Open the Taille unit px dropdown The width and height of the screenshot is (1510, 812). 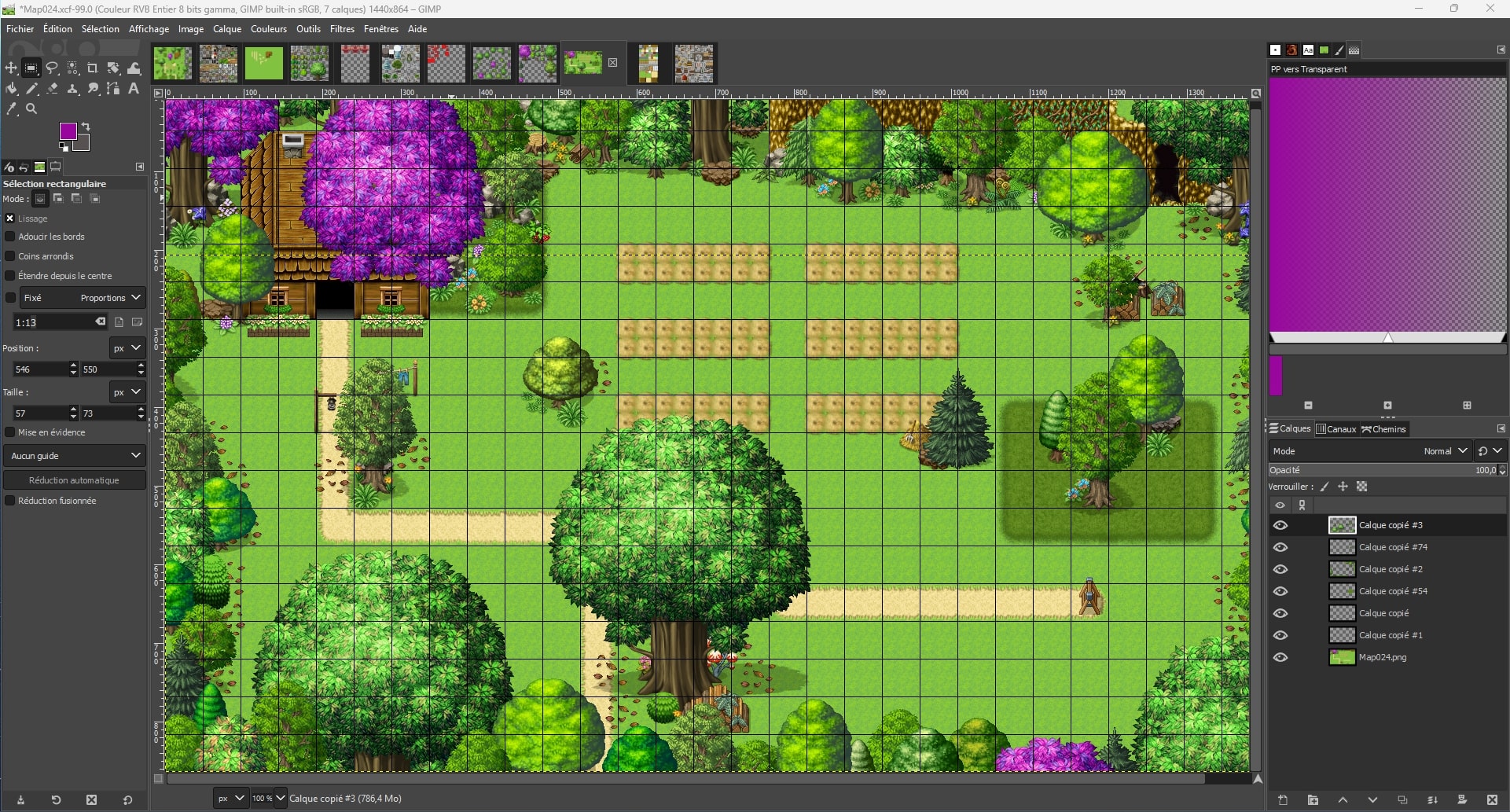point(127,392)
